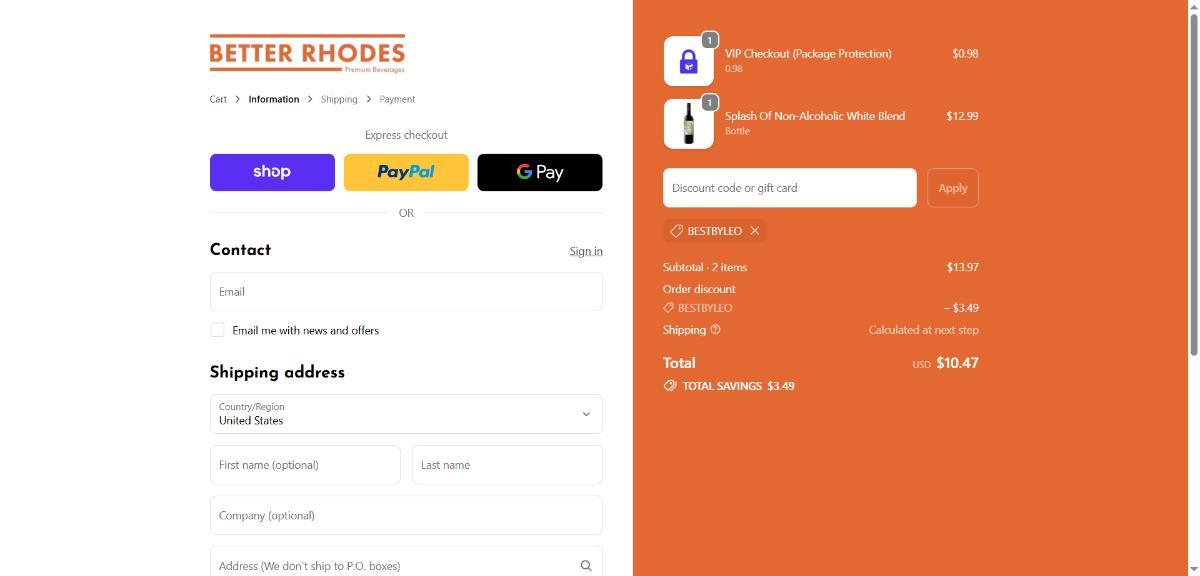The height and width of the screenshot is (576, 1200).
Task: Check Email me with news and offers
Action: pyautogui.click(x=217, y=330)
